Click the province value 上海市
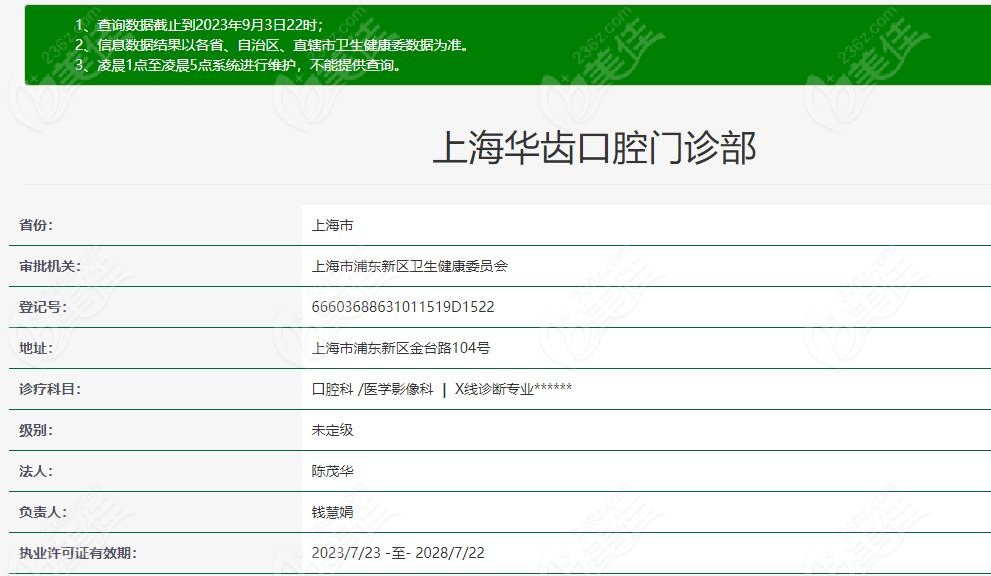The height and width of the screenshot is (576, 991). (332, 225)
